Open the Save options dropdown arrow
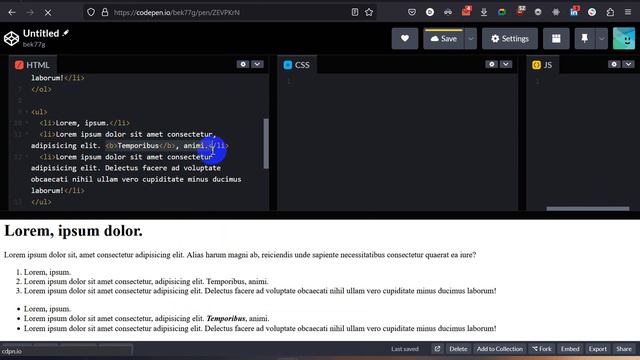Image resolution: width=640 pixels, height=360 pixels. (471, 38)
